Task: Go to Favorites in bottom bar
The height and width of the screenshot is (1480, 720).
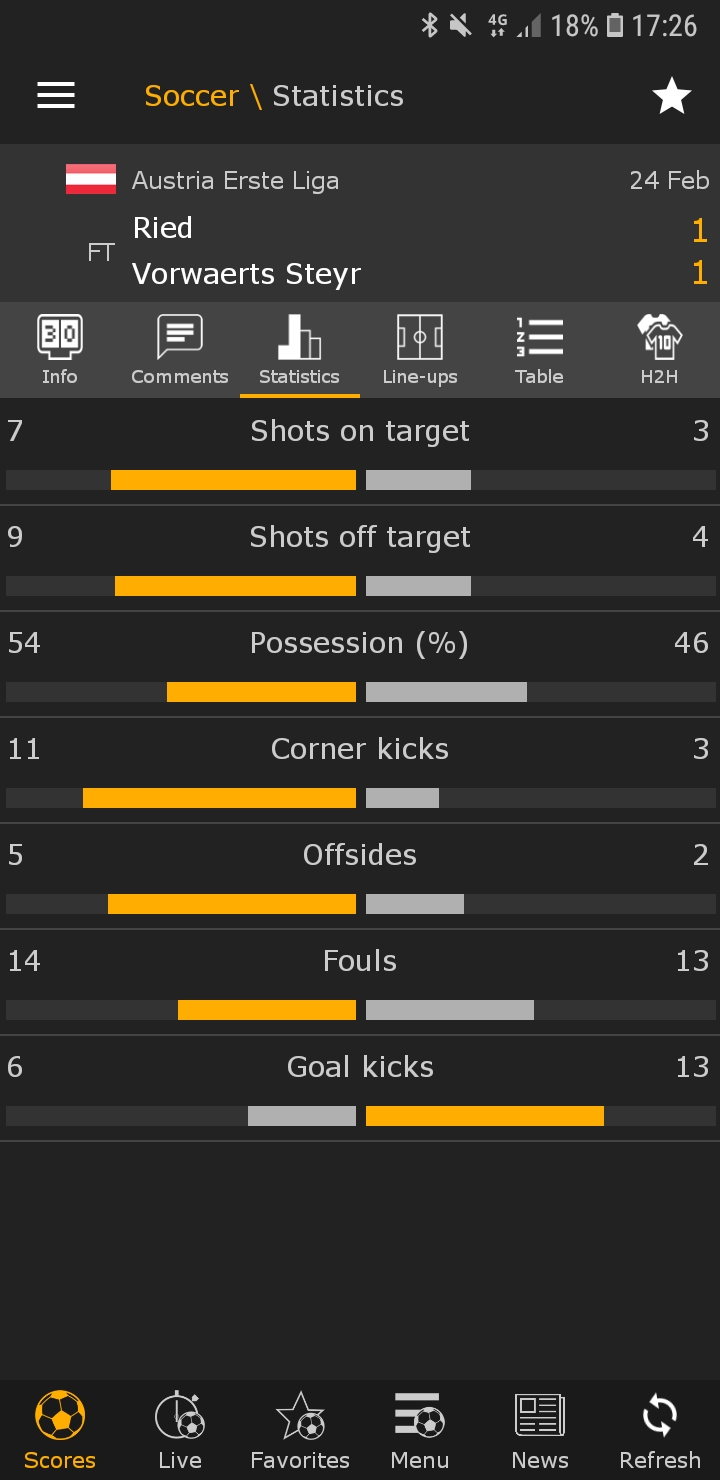Action: [x=300, y=1430]
